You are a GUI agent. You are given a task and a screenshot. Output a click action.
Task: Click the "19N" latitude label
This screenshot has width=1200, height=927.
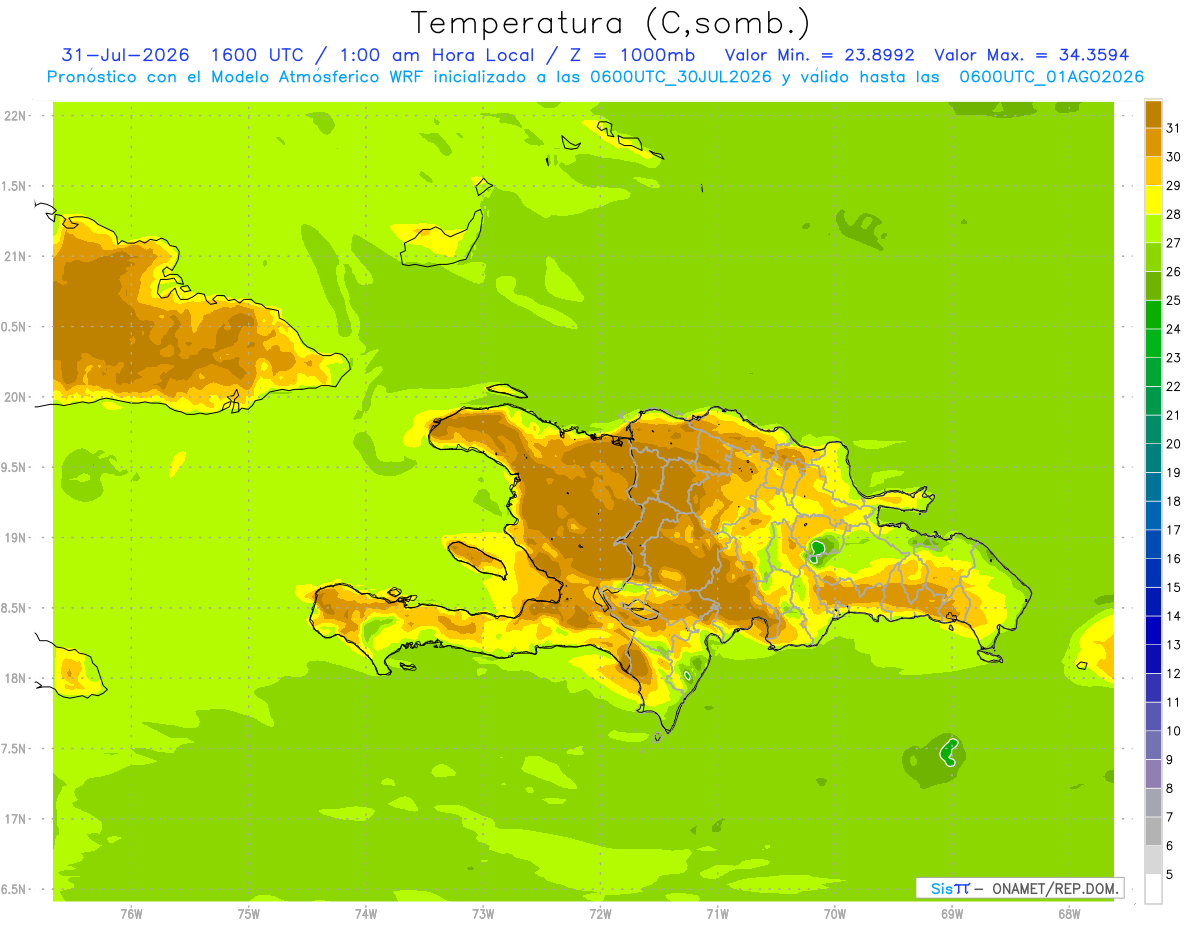(x=15, y=538)
